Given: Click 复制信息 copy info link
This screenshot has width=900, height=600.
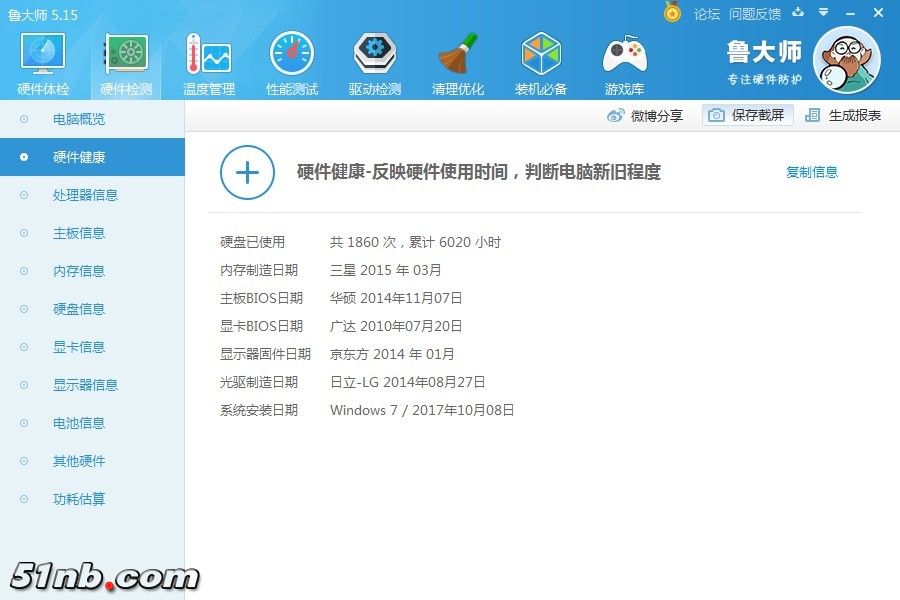Looking at the screenshot, I should coord(812,172).
